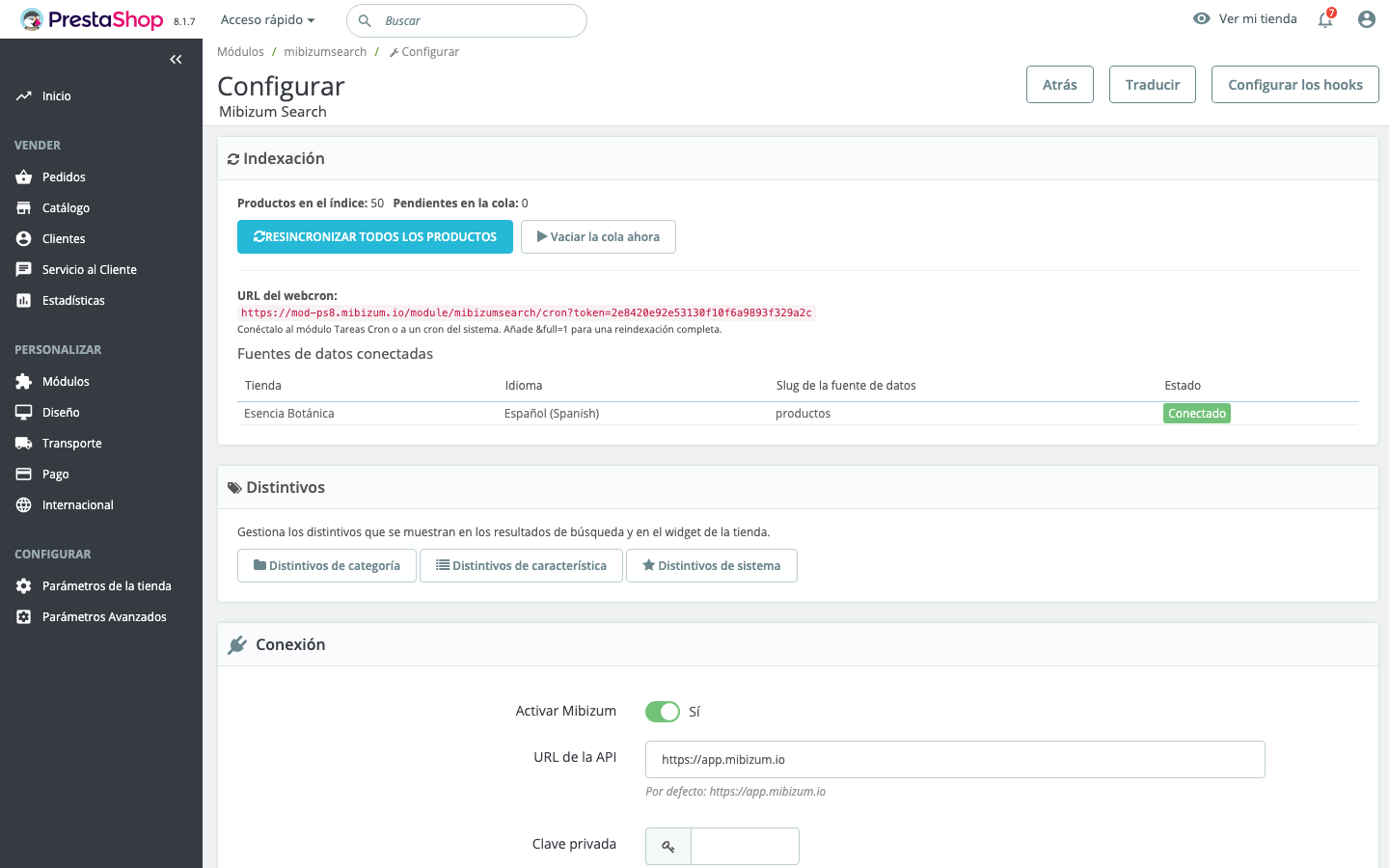Click the Módulos puzzle icon

pos(24,382)
